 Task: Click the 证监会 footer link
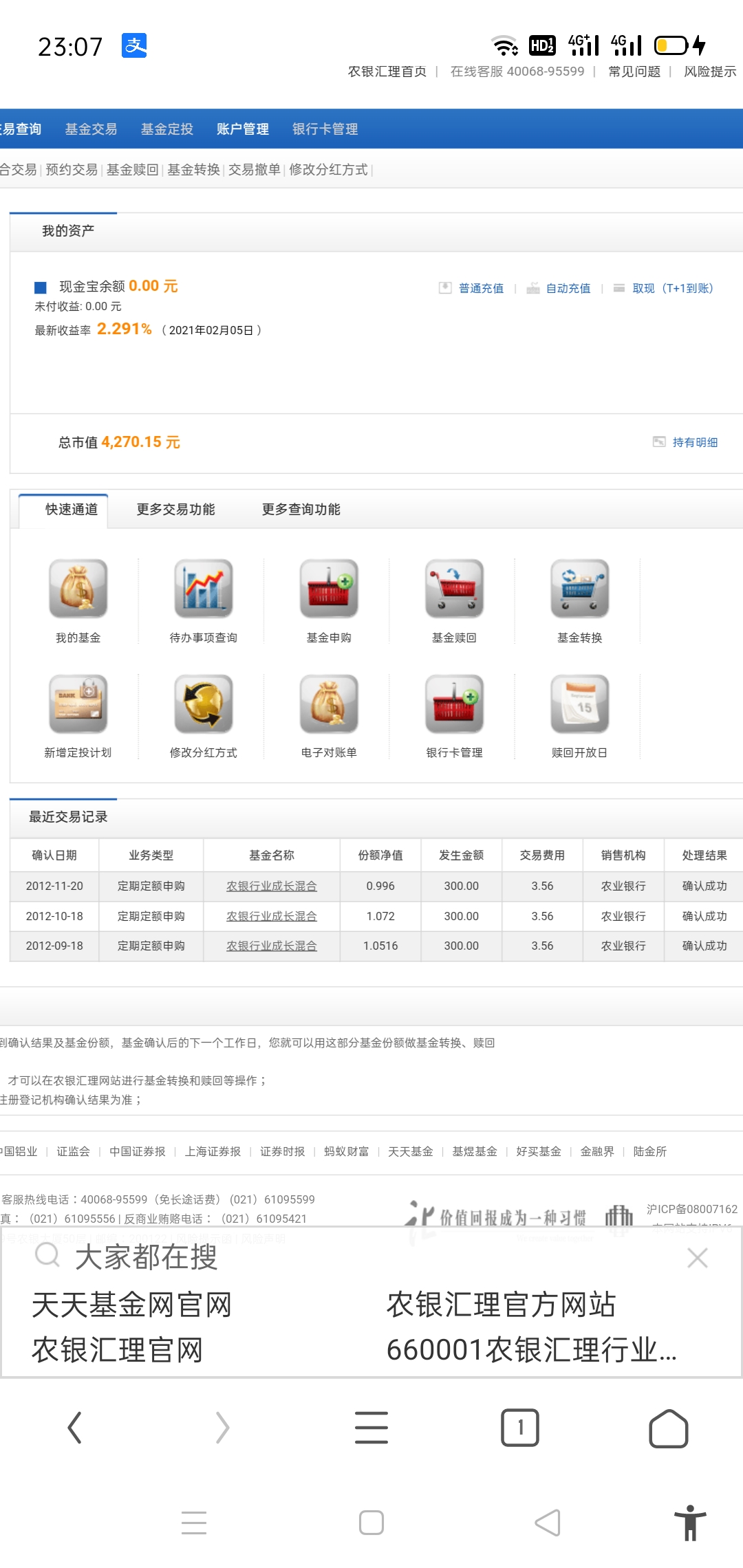[x=73, y=1151]
